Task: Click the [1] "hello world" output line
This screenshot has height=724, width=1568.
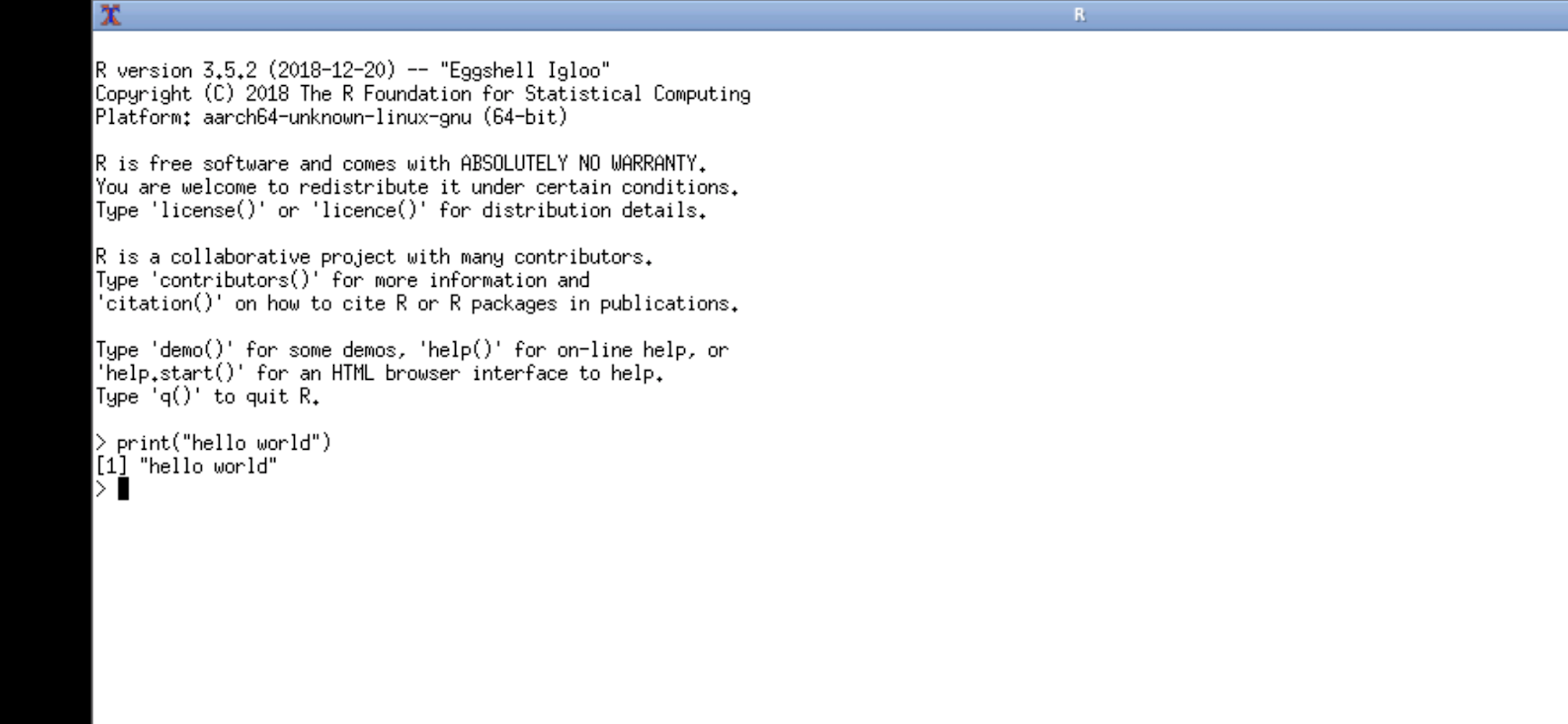Action: 186,467
